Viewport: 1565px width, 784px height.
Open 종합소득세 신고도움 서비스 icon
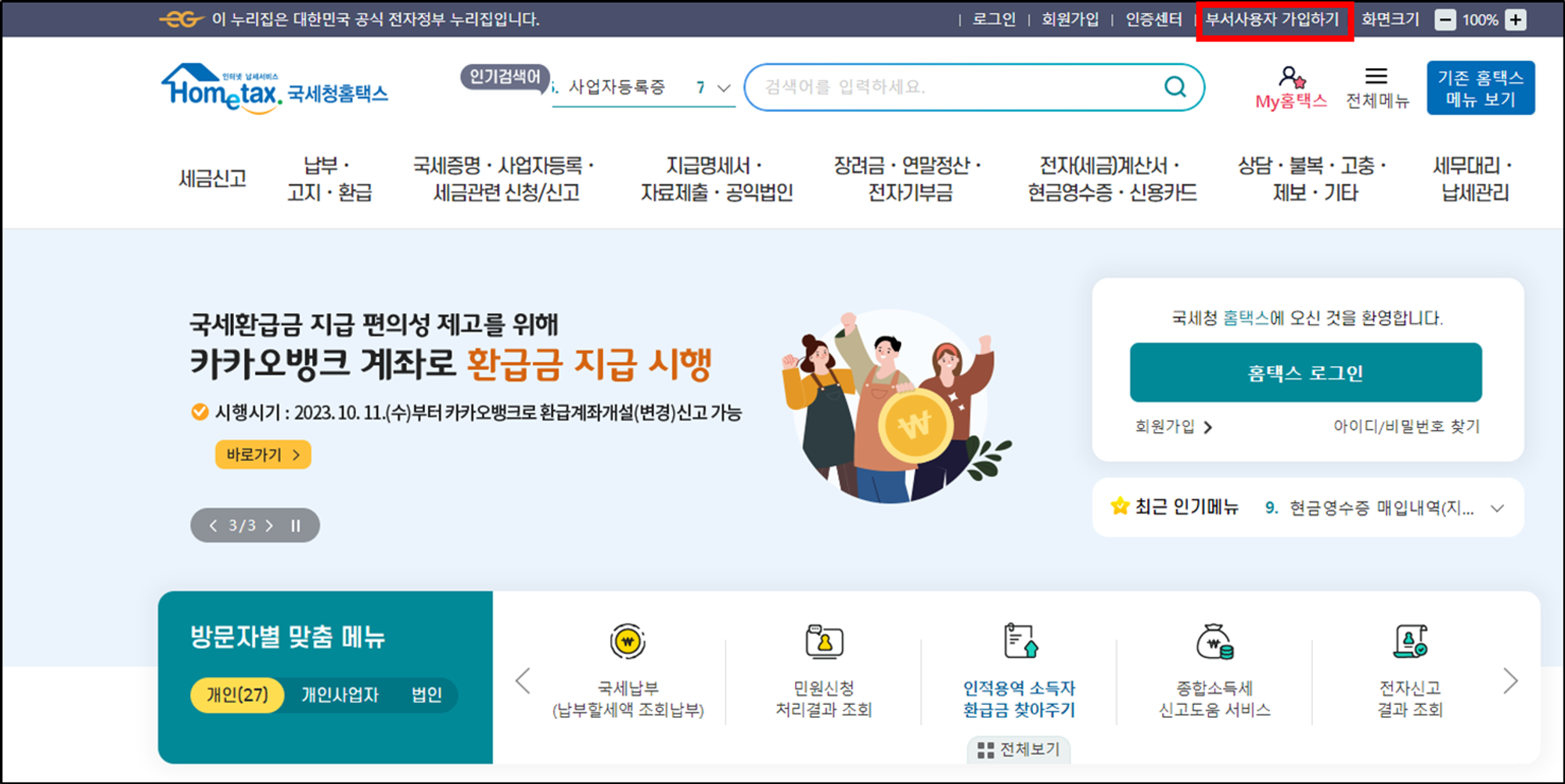tap(1214, 642)
